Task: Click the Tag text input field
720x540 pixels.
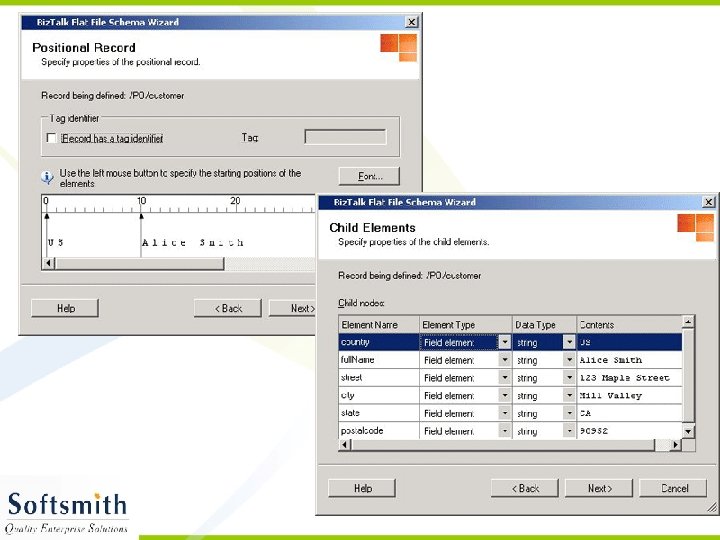Action: pos(345,137)
